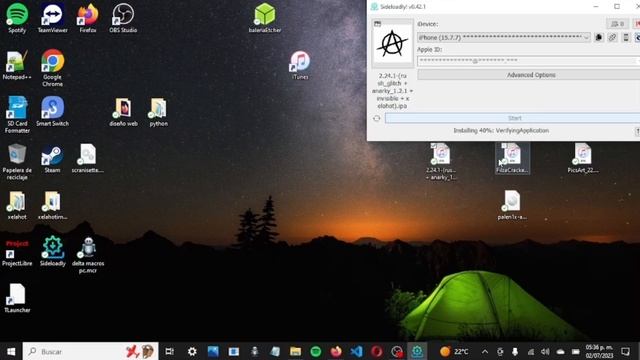Open TeamViewer desktop shortcut
Screen dimensions: 640x360
point(52,18)
